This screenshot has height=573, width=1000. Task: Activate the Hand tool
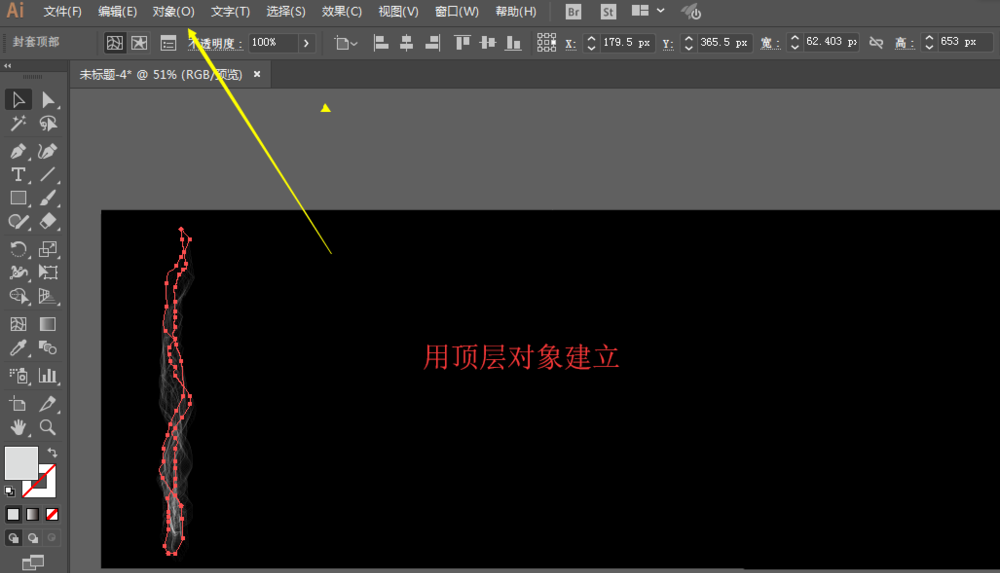point(18,427)
